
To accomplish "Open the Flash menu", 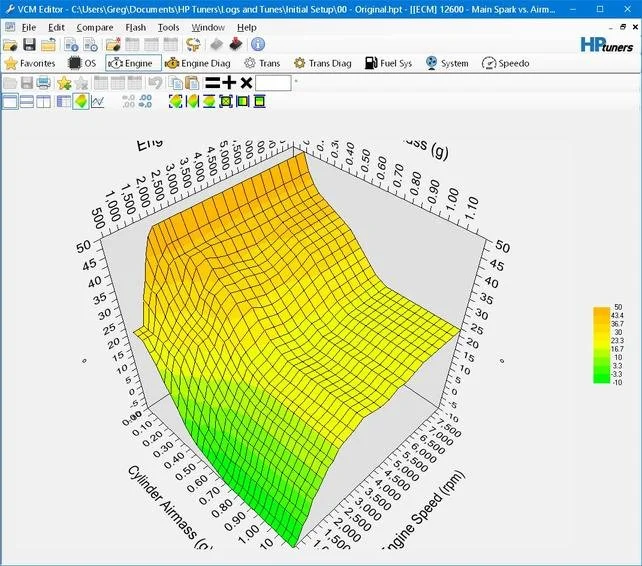I will coord(136,28).
